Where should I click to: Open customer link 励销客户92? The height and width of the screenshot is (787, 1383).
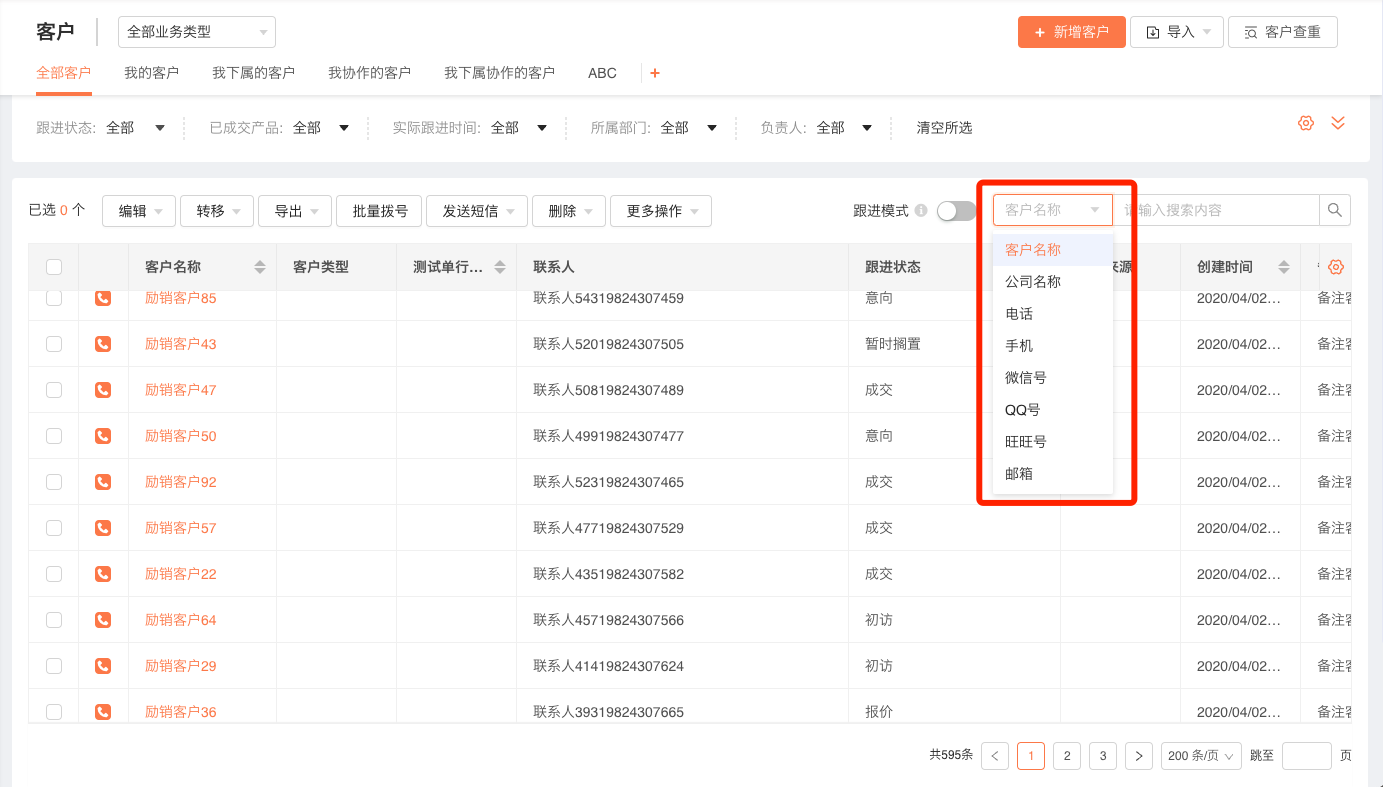click(x=180, y=482)
